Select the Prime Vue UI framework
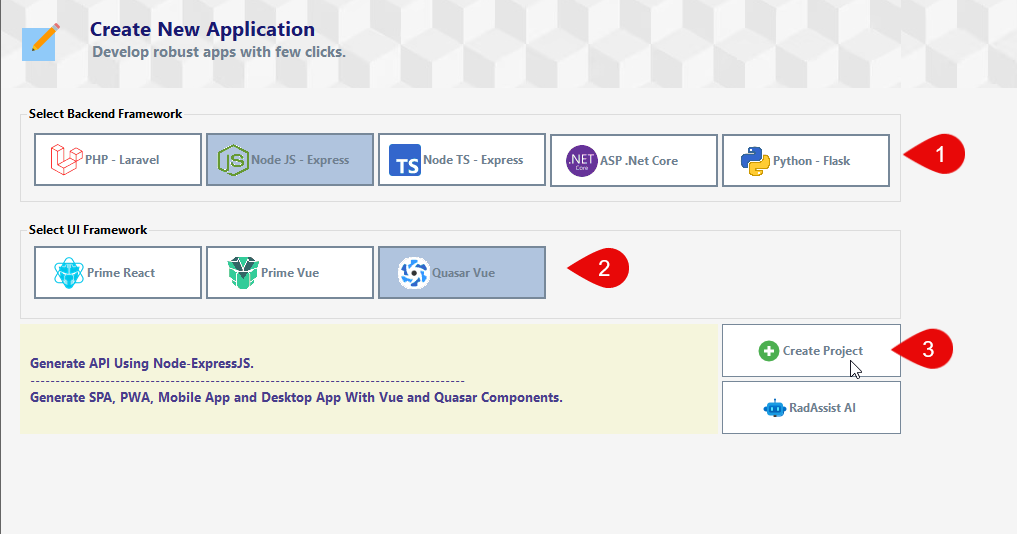 (290, 273)
